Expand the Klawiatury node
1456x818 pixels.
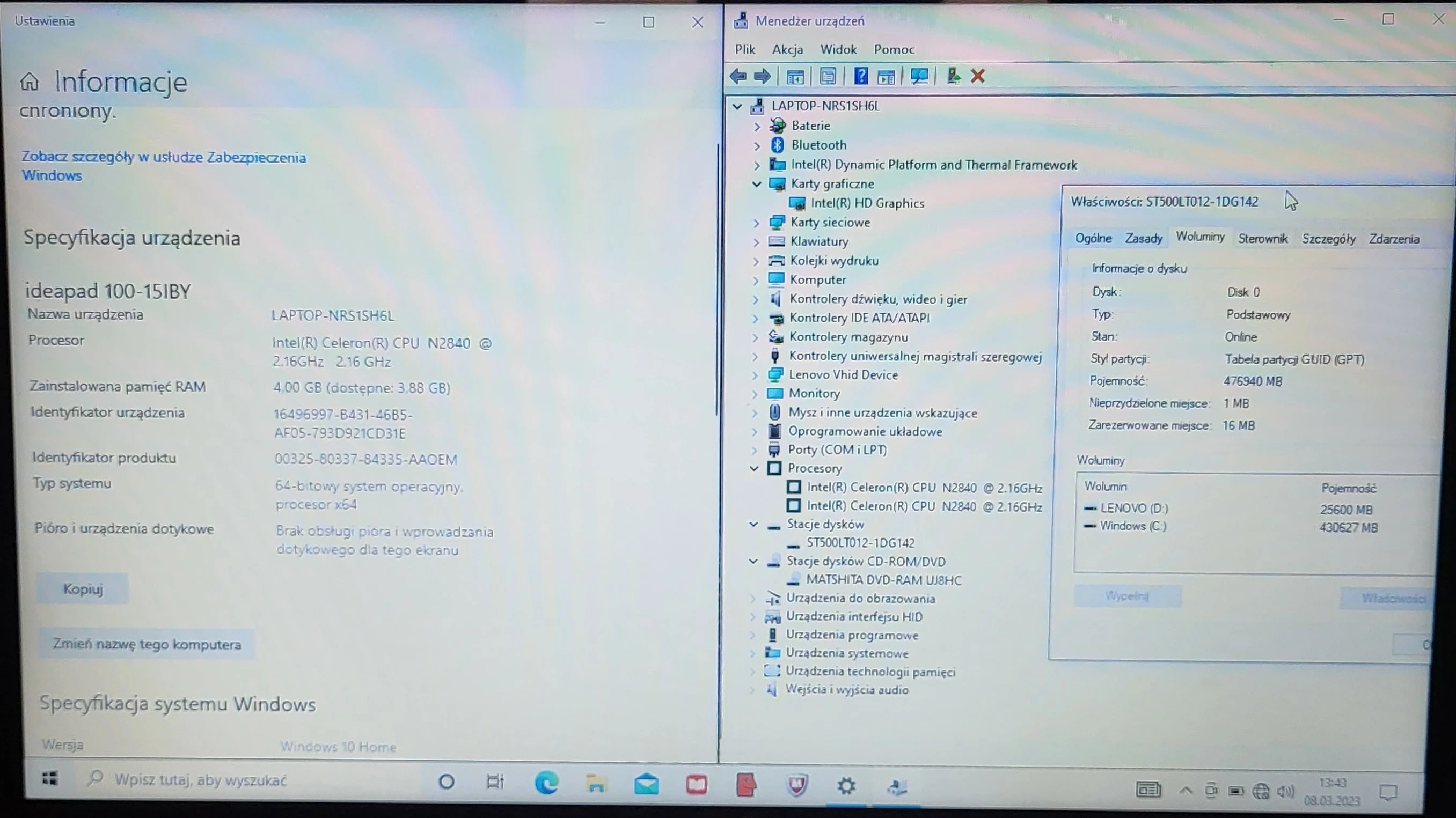click(x=757, y=242)
